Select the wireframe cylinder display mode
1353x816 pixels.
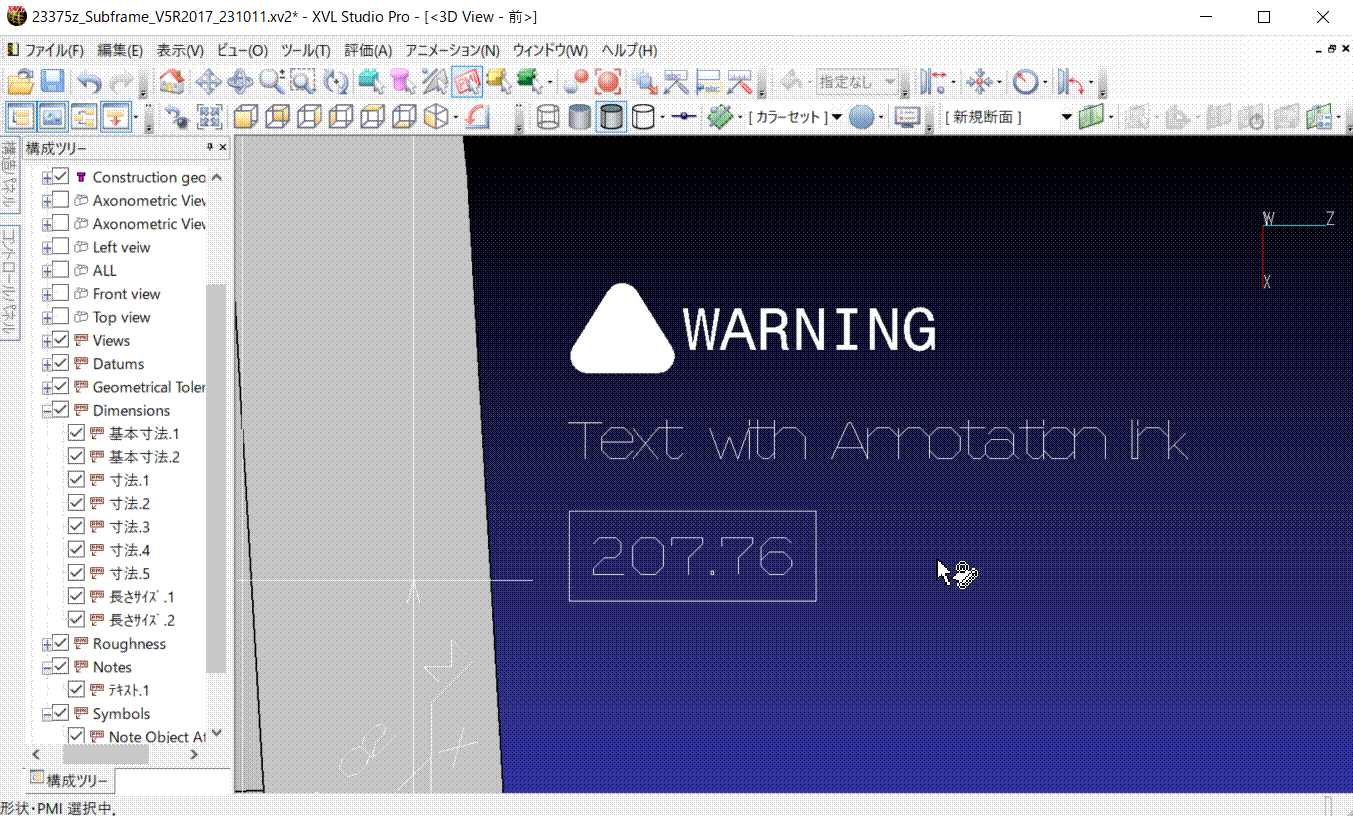click(x=548, y=117)
